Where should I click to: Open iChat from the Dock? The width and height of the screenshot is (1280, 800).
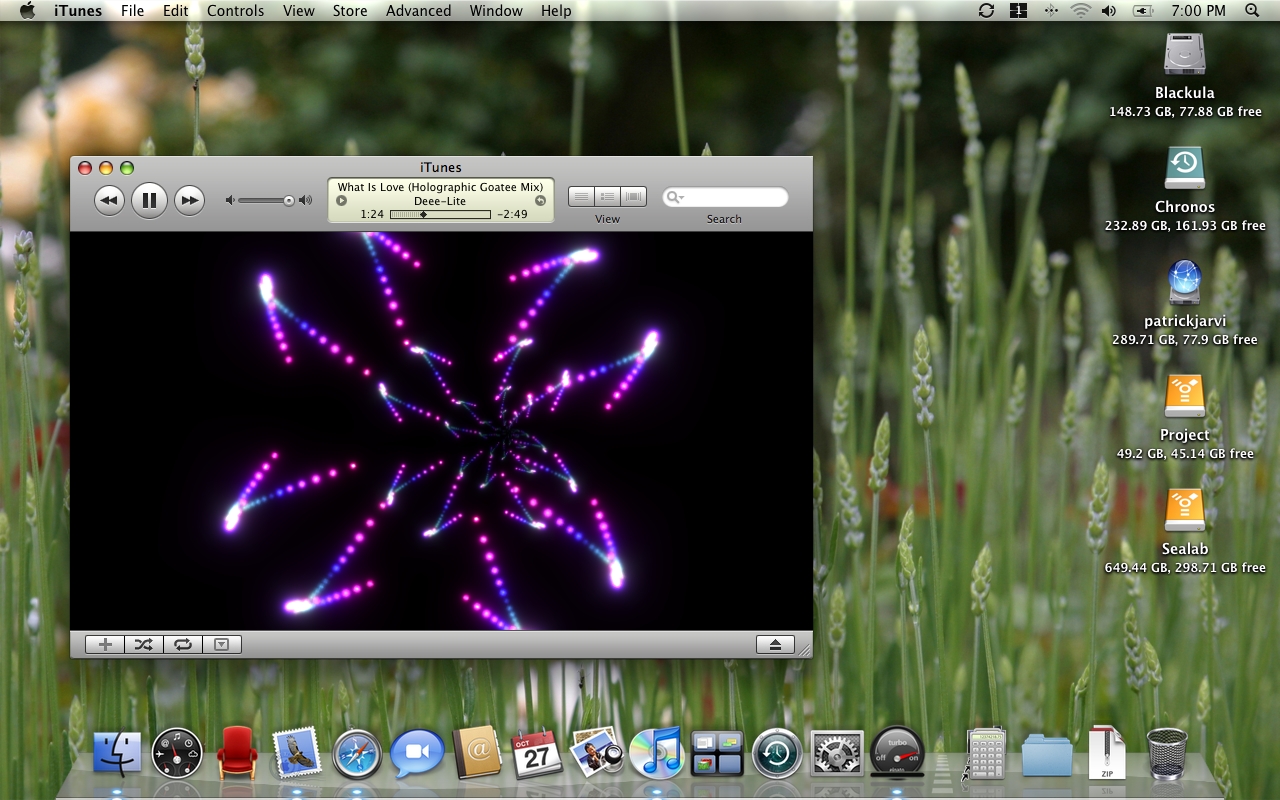[x=417, y=753]
